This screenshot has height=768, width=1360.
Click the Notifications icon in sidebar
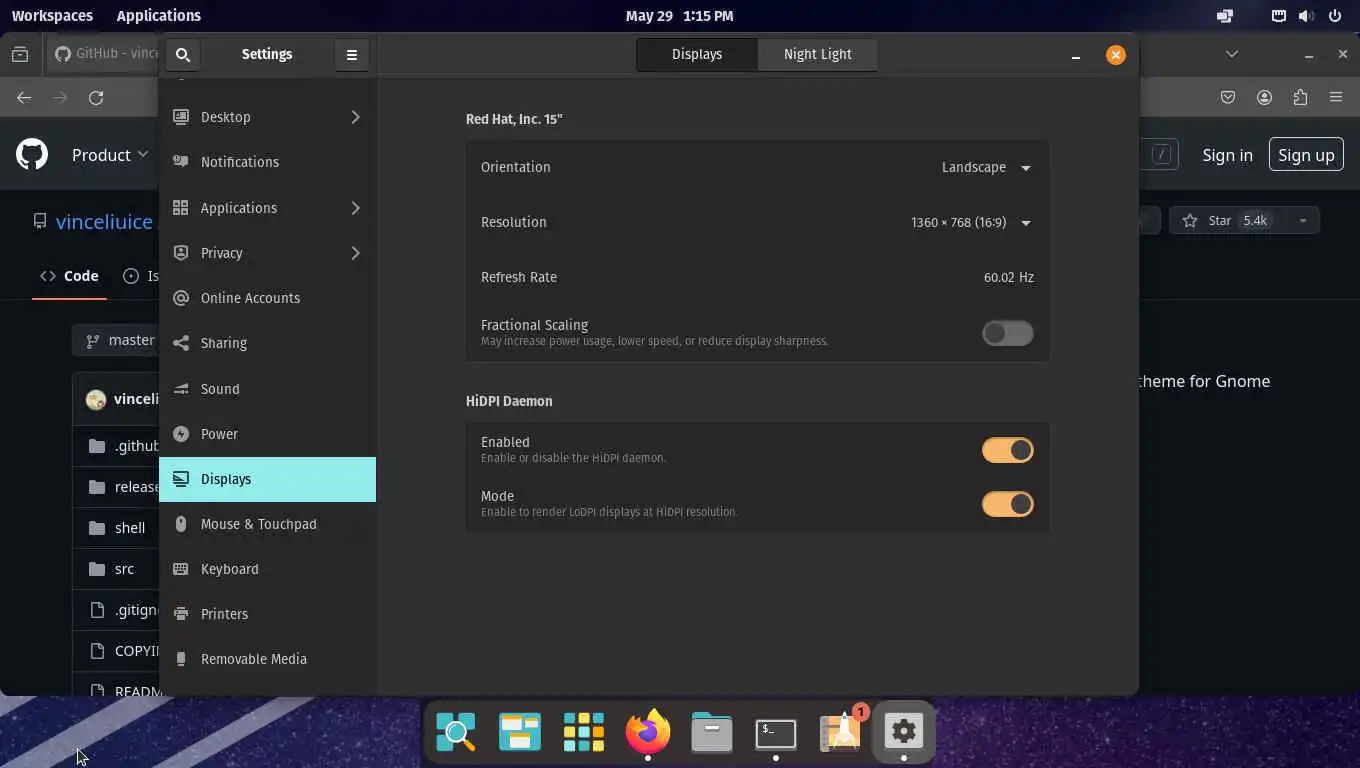point(181,162)
